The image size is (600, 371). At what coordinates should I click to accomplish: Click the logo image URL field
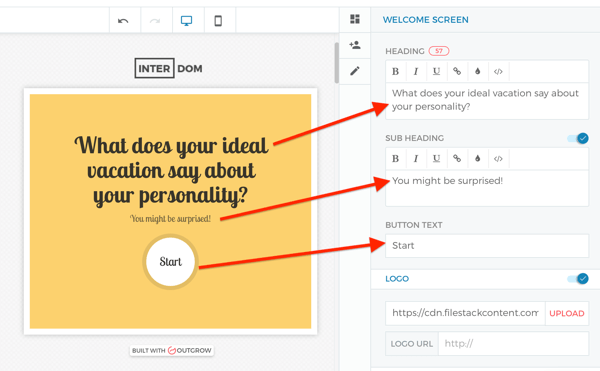[x=465, y=313]
